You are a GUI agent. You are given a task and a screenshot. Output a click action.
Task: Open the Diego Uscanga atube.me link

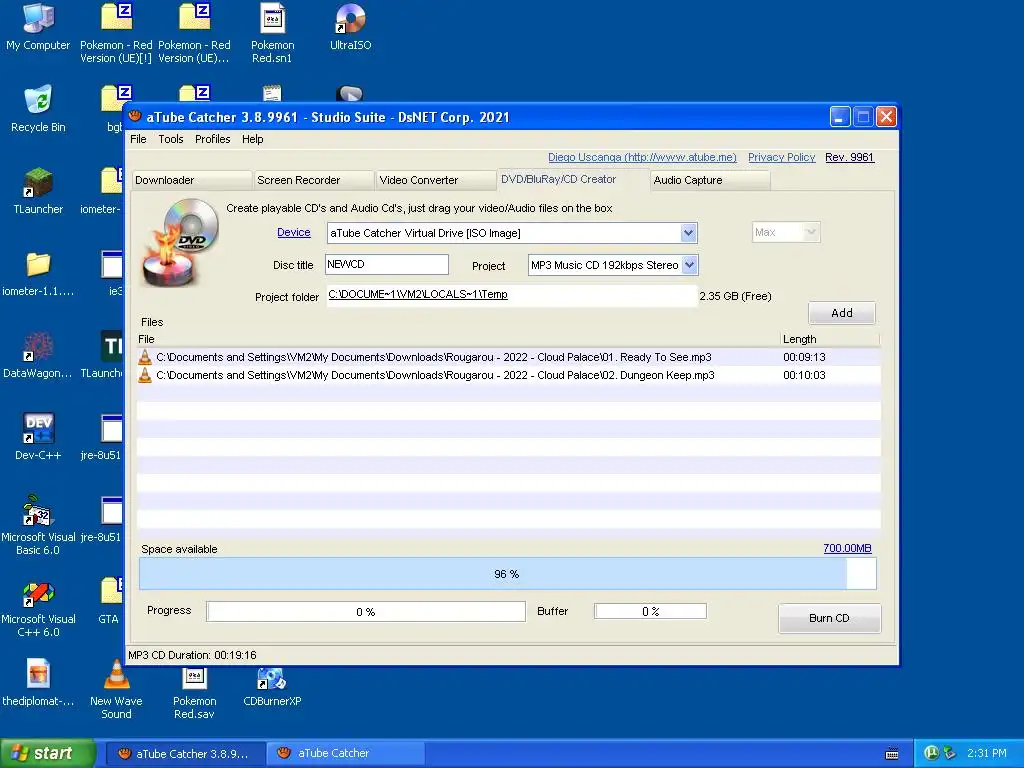(x=642, y=157)
